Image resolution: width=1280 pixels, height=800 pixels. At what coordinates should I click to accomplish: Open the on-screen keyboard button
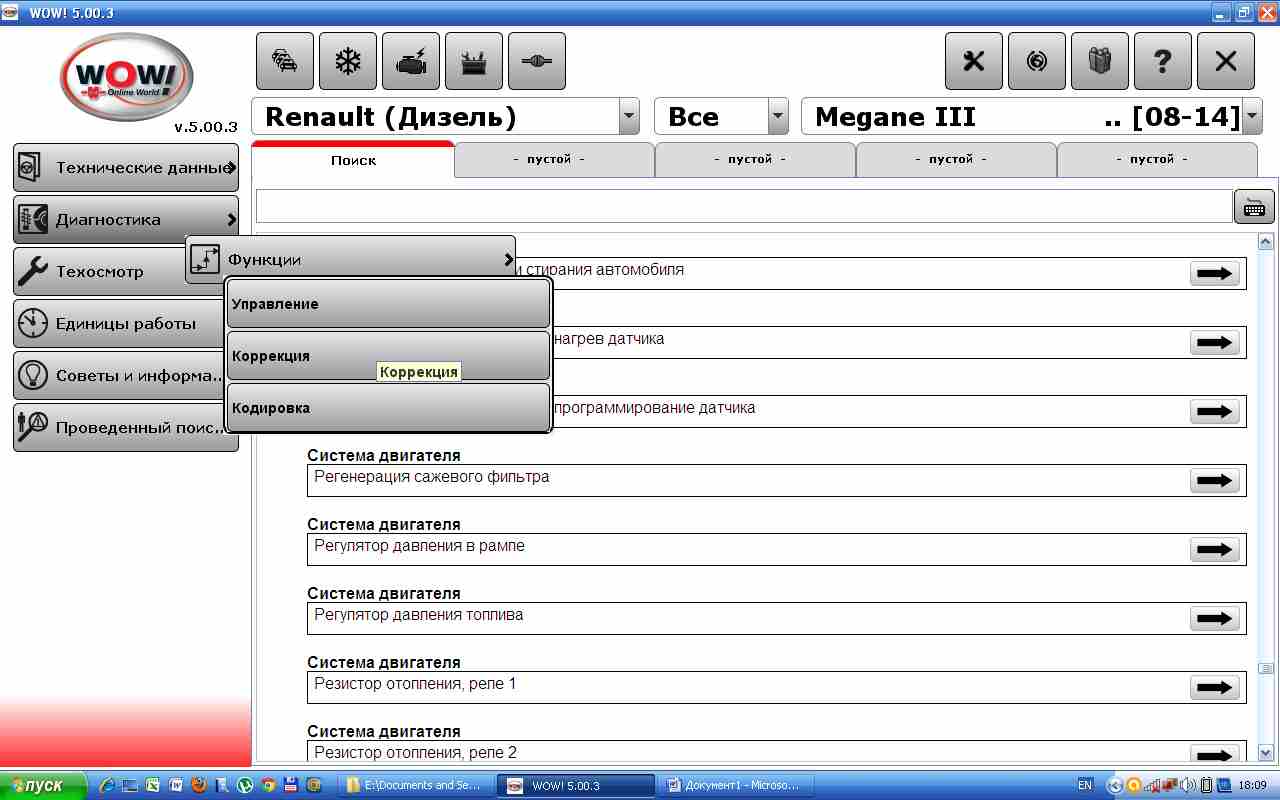click(1254, 206)
